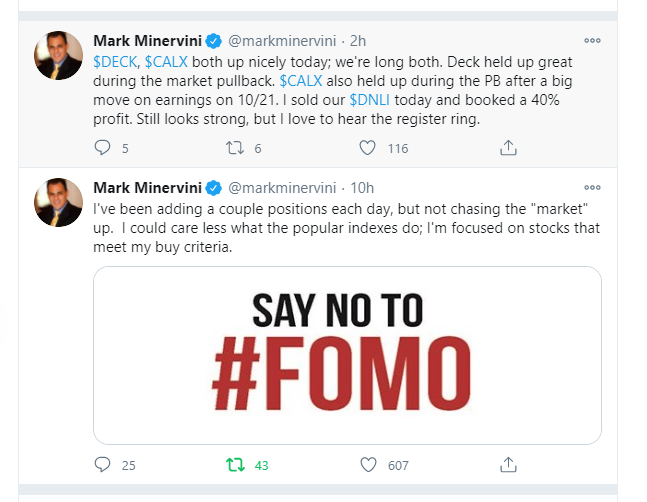Open more options on the 10h tweet
The width and height of the screenshot is (647, 502).
pos(592,187)
